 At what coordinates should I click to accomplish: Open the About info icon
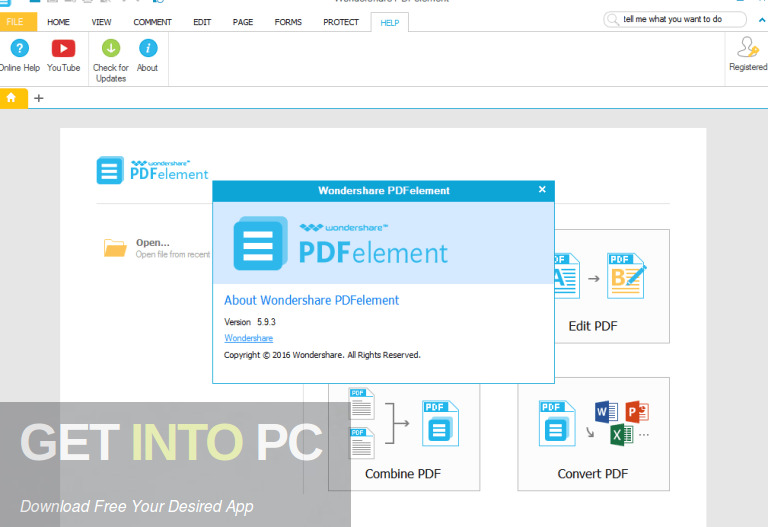point(148,48)
